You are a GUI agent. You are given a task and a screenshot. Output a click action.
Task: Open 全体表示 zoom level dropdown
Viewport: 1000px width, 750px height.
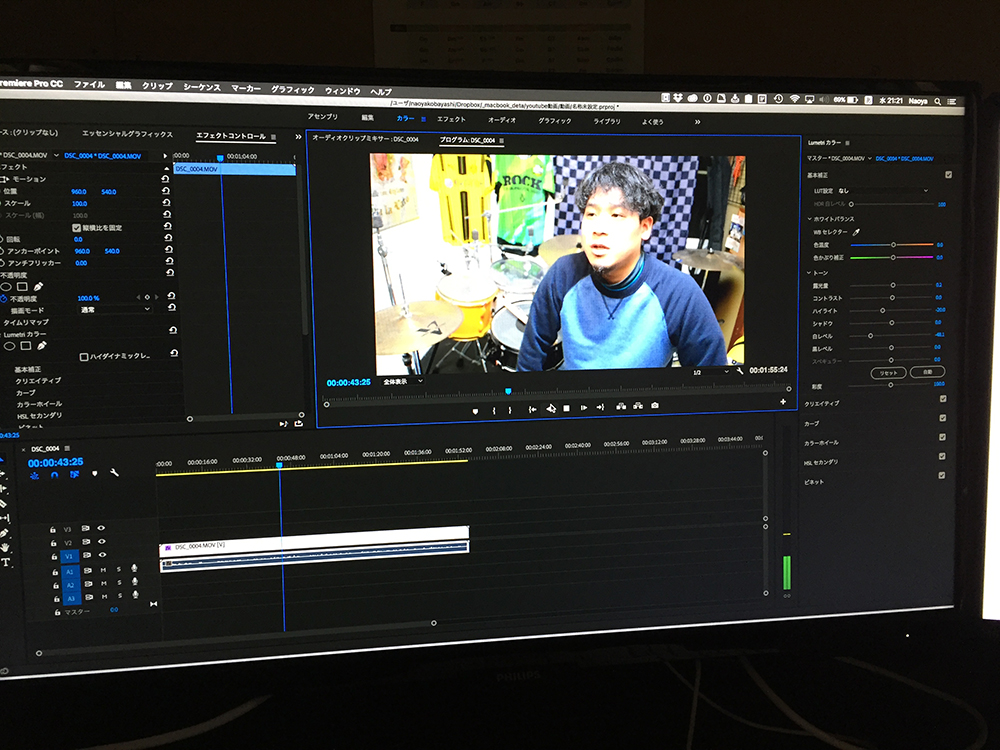click(402, 381)
